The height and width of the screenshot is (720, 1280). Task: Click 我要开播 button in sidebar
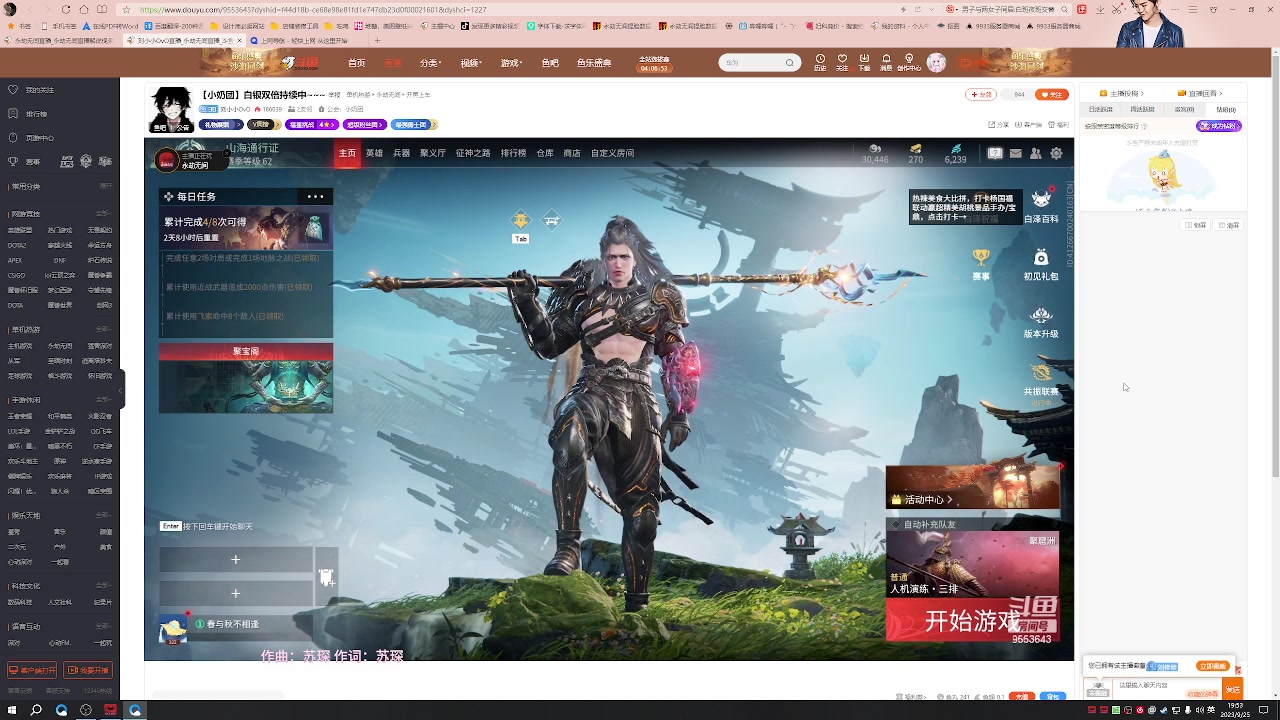[x=88, y=670]
